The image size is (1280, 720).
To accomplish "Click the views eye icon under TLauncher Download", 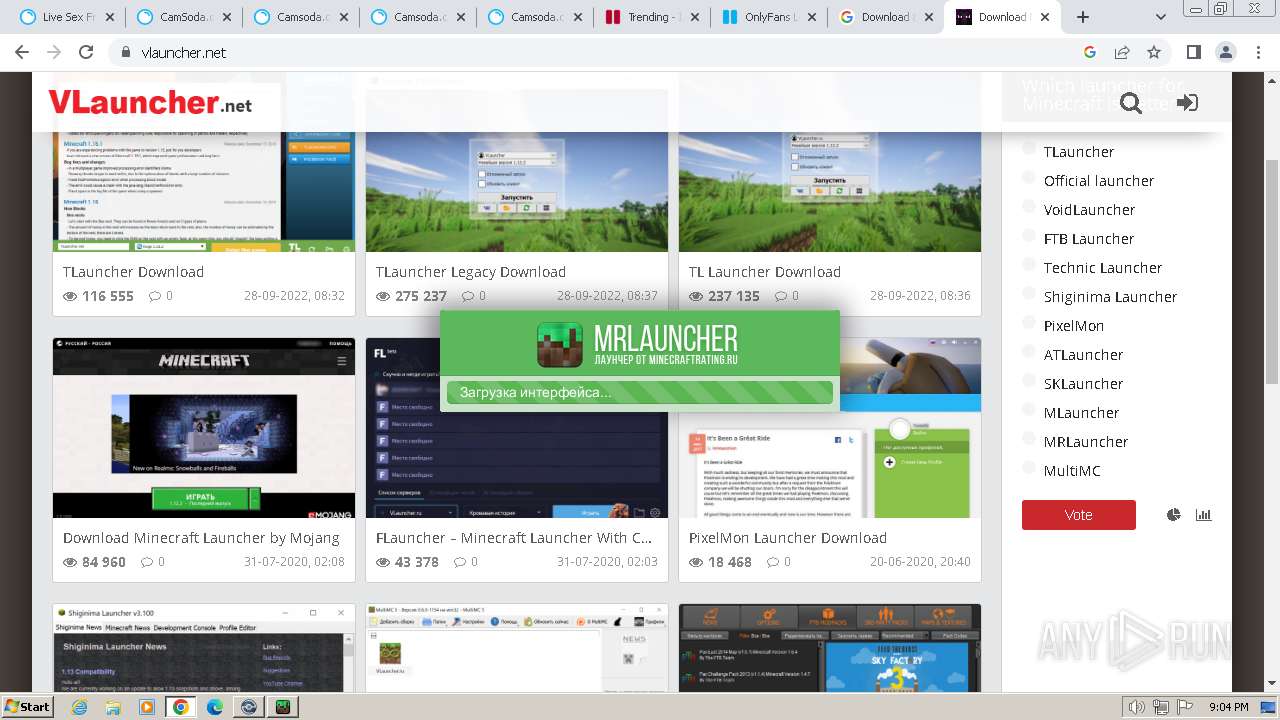I will pyautogui.click(x=70, y=296).
